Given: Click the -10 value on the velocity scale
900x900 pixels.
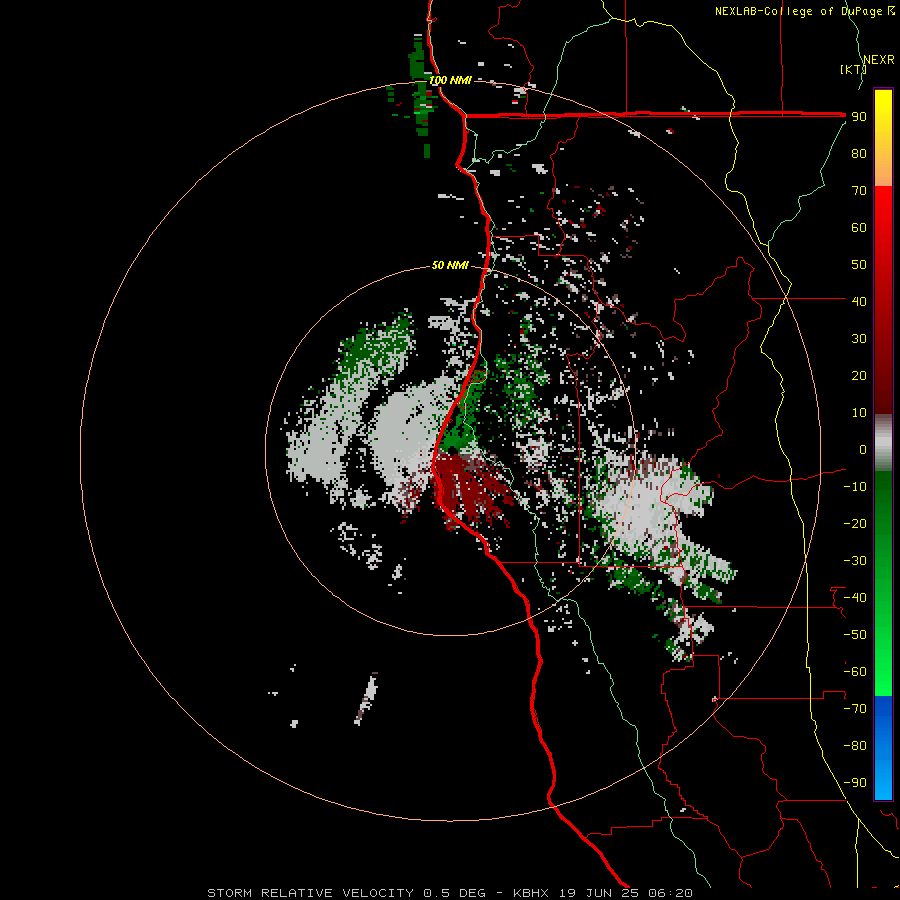Looking at the screenshot, I should point(855,487).
